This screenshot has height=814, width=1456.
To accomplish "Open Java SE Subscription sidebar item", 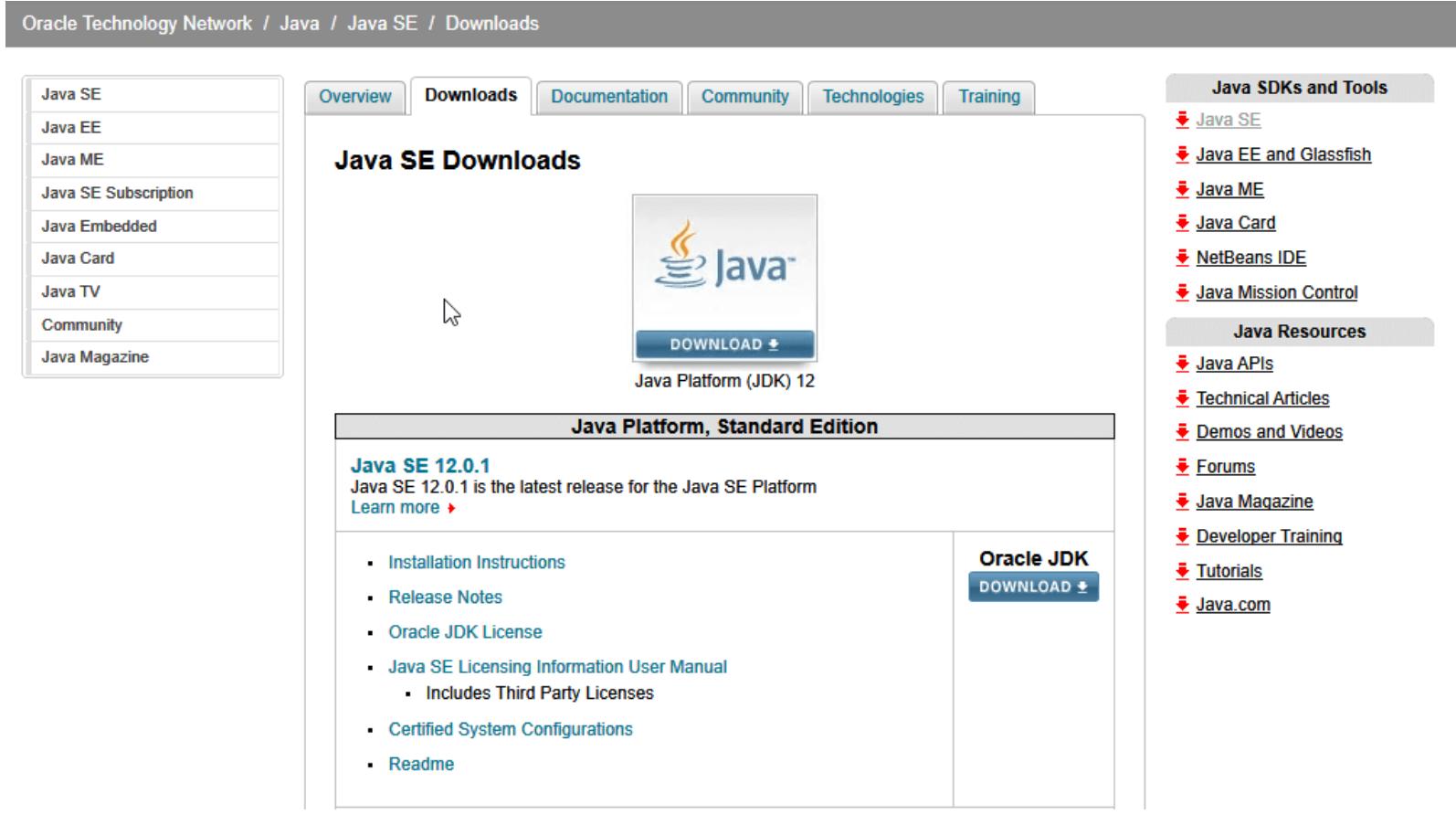I will tap(154, 193).
